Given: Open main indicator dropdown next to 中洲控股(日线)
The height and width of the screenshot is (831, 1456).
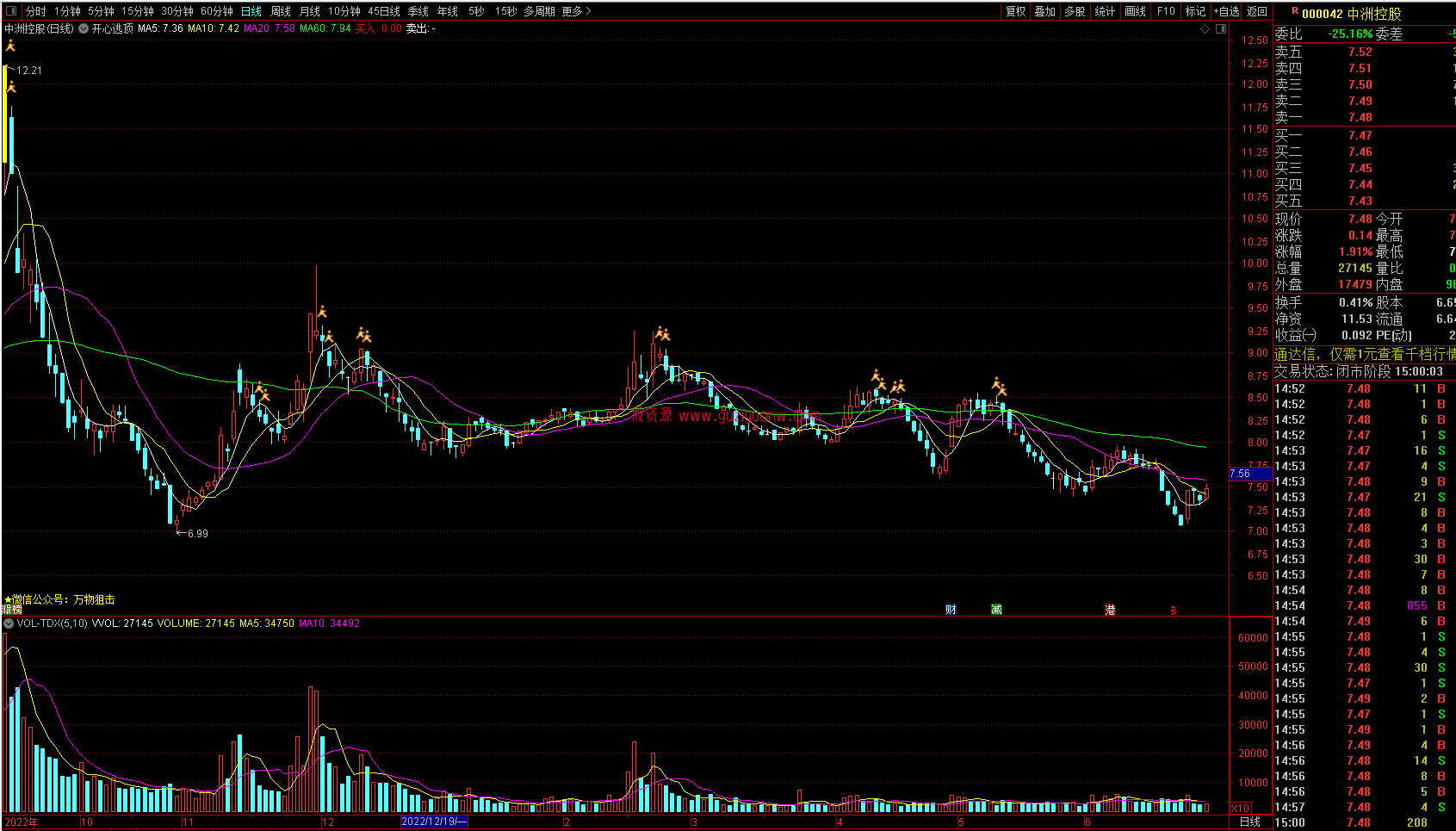Looking at the screenshot, I should pos(84,28).
